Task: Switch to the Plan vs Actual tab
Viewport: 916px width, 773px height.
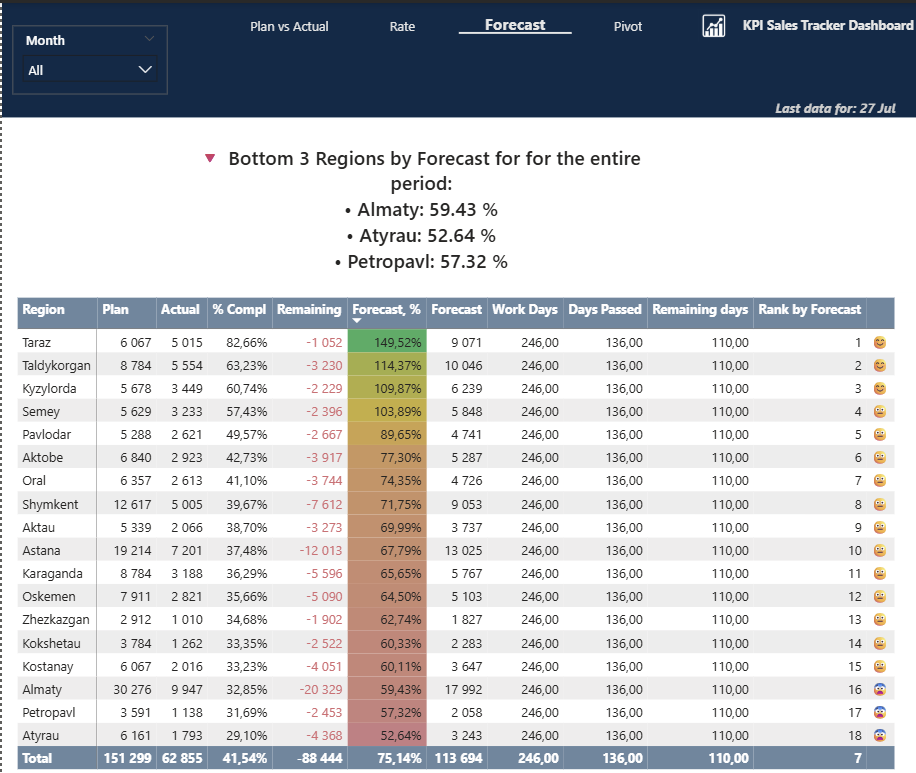Action: tap(289, 27)
